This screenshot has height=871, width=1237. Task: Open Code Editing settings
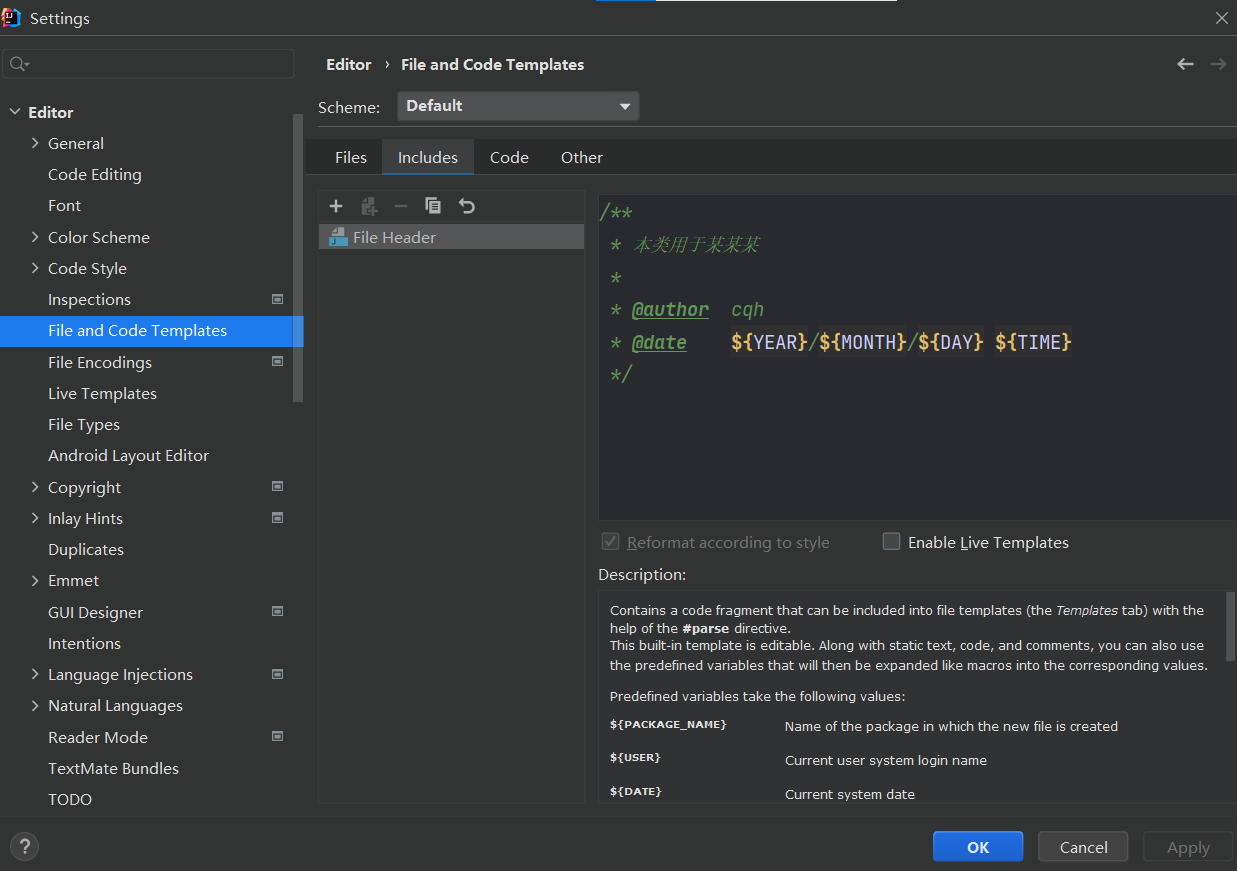pos(95,174)
